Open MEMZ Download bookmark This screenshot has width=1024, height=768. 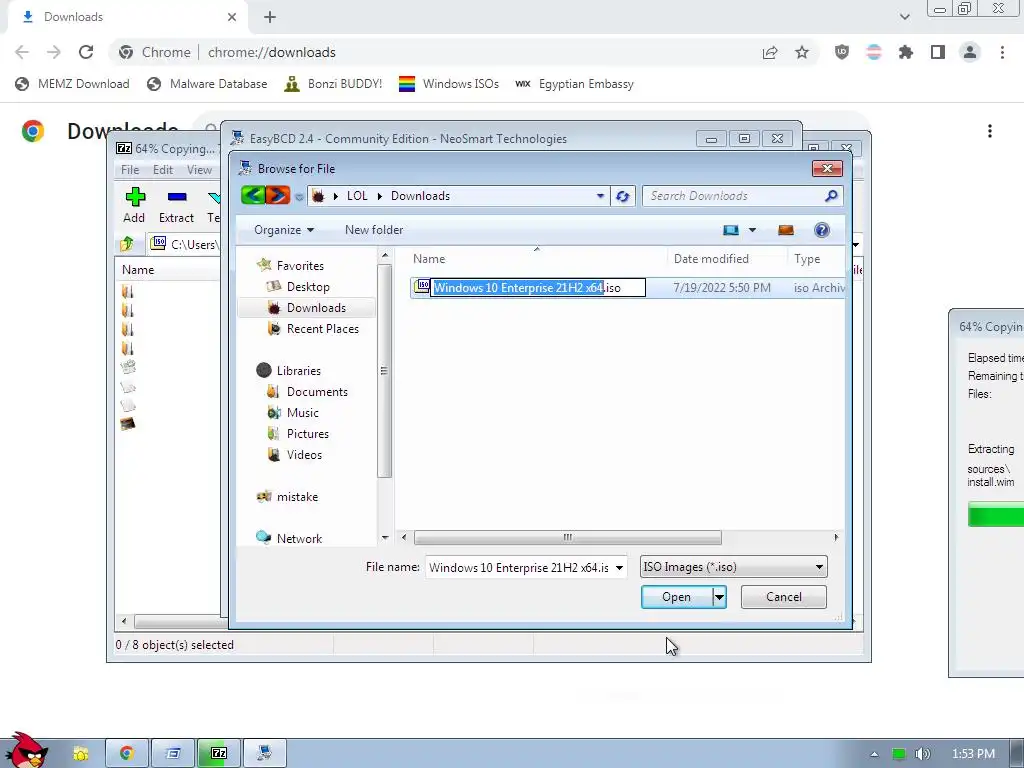[x=72, y=84]
